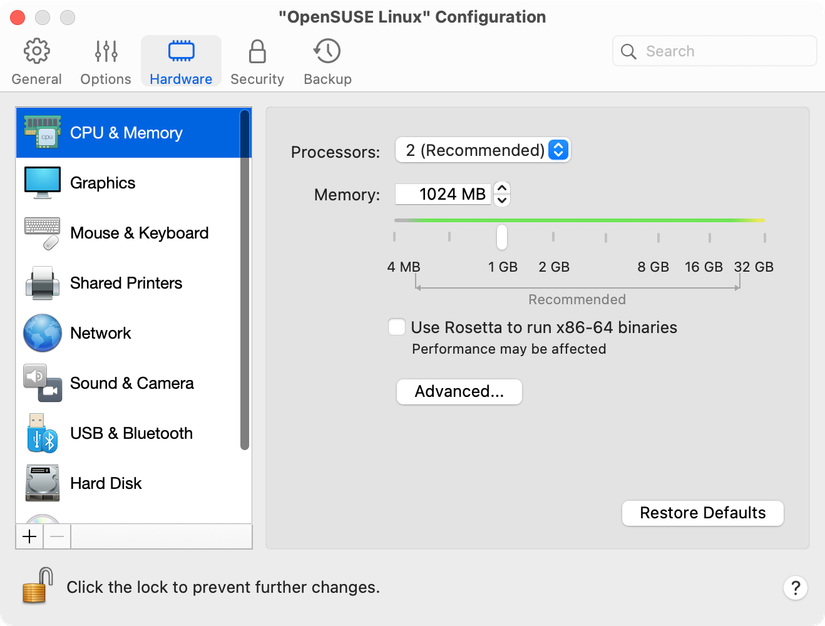
Task: Decrease memory with stepper down arrow
Action: 502,200
